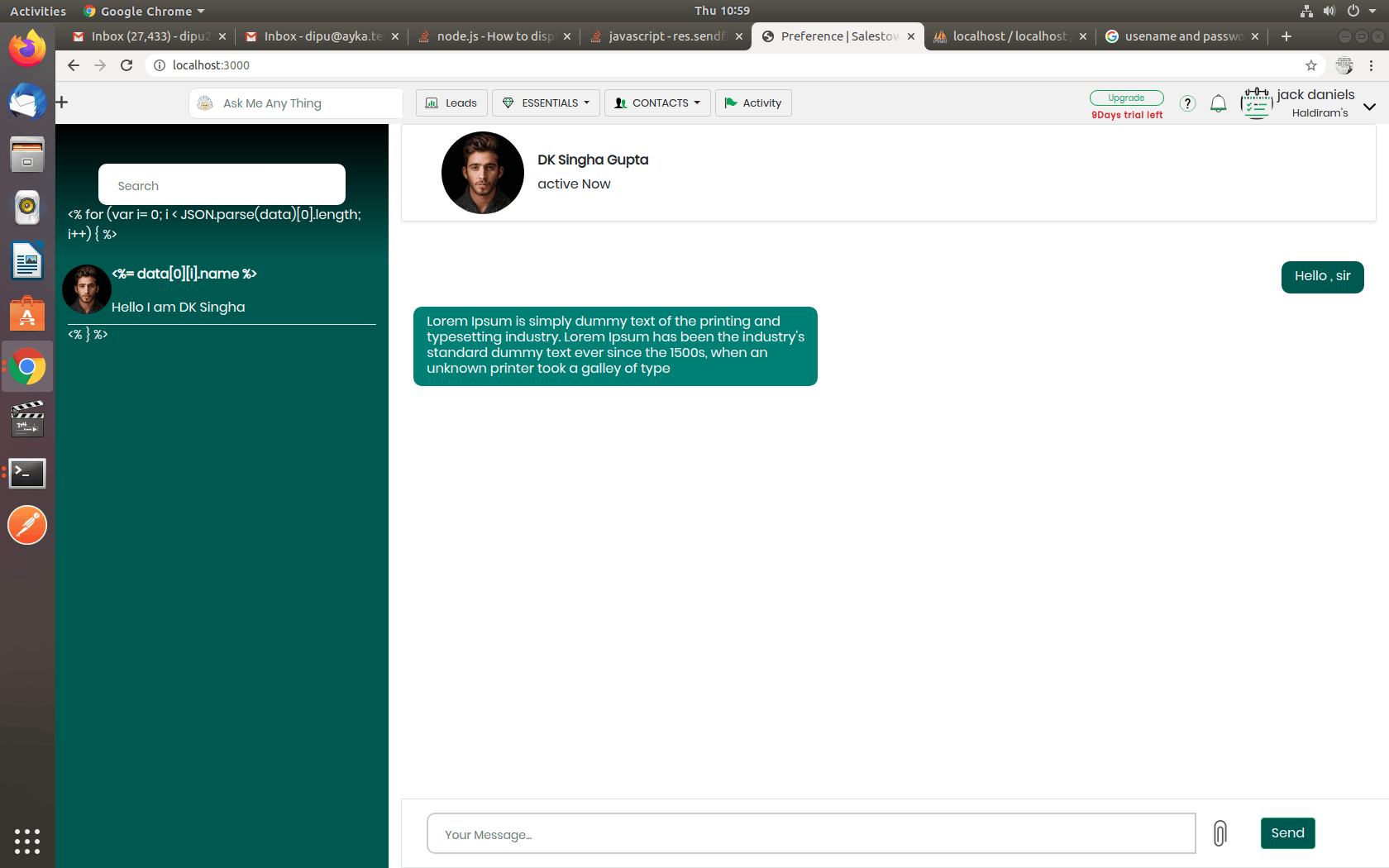Click the paperclip attachment icon
The width and height of the screenshot is (1389, 868).
click(x=1220, y=832)
